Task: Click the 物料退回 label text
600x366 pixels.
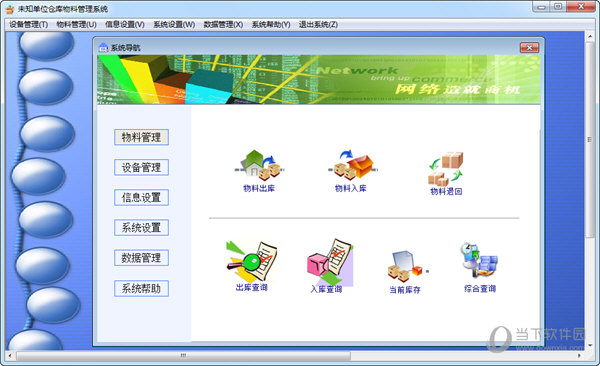Action: pos(446,191)
